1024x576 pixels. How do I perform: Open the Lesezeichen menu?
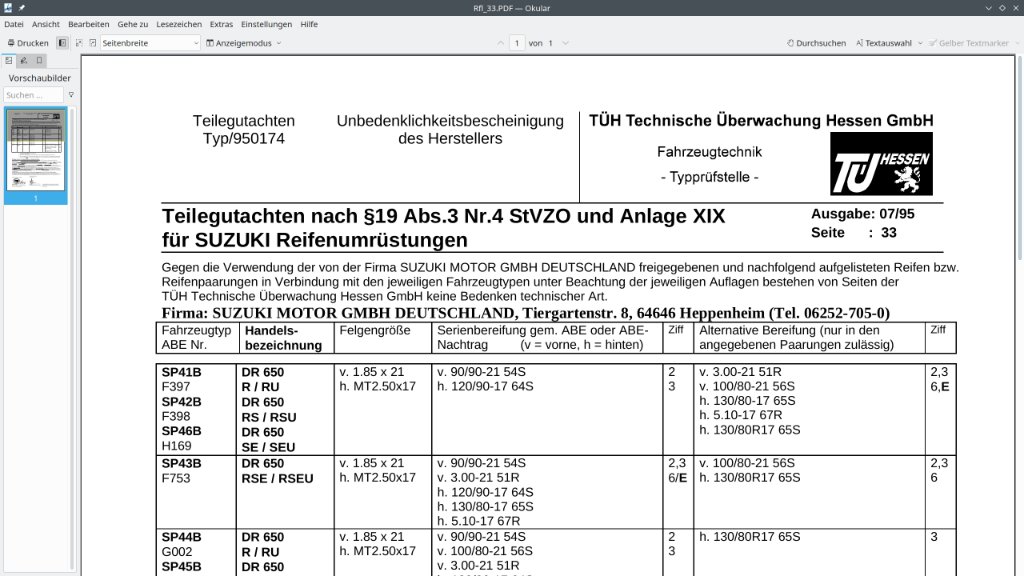point(179,24)
